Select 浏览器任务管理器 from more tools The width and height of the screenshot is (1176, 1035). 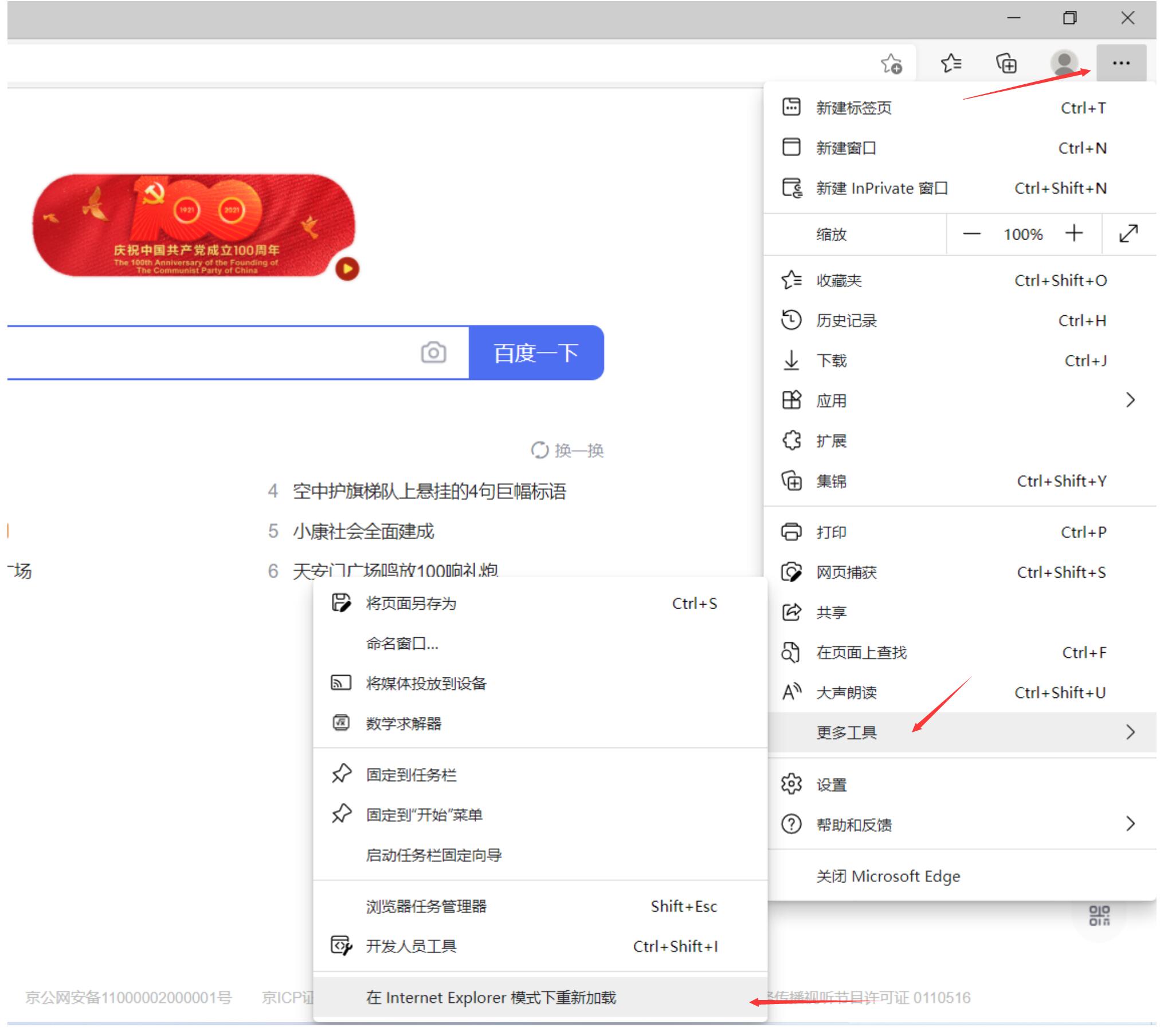pyautogui.click(x=426, y=906)
